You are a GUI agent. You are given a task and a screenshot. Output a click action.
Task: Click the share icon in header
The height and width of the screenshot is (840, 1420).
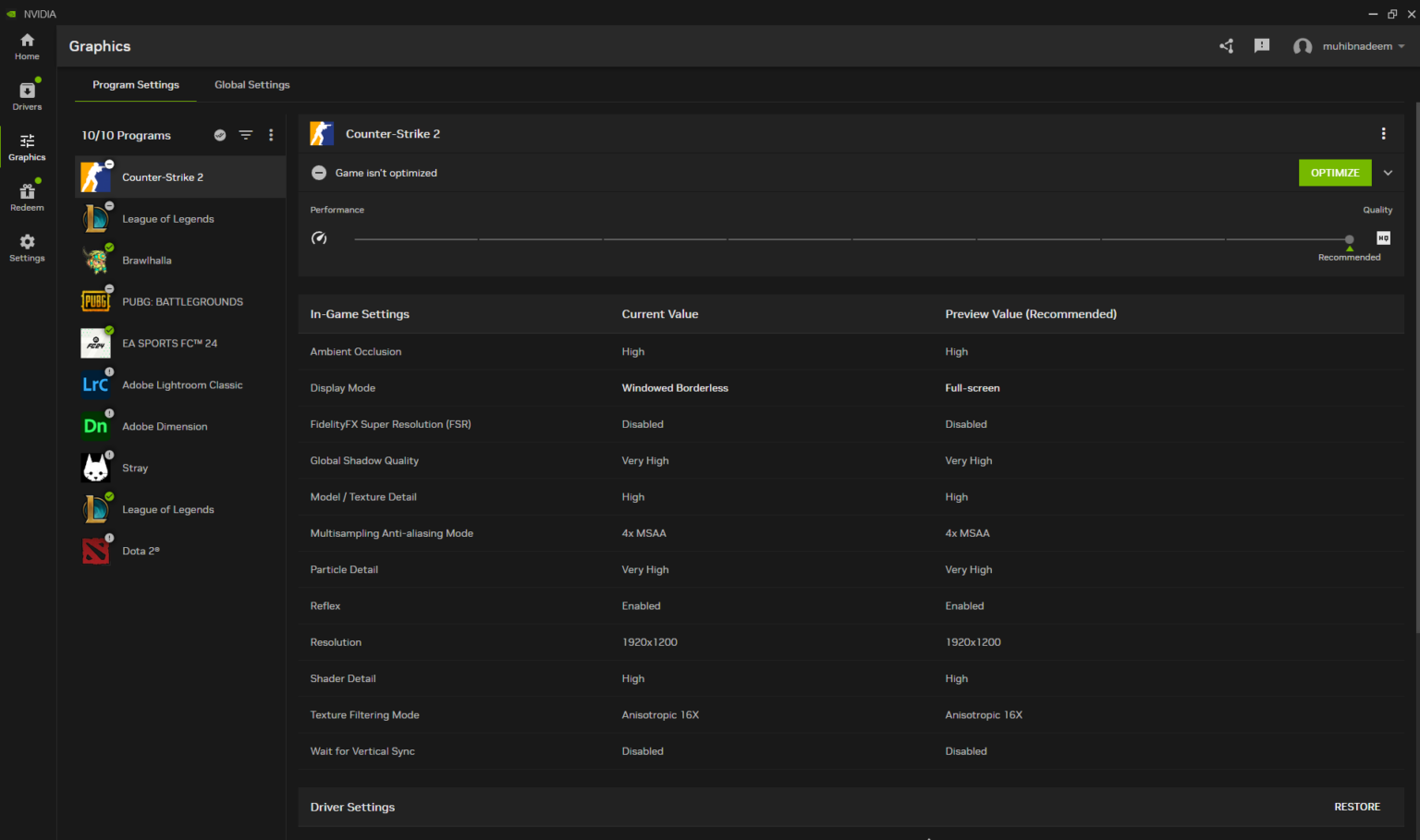[1226, 46]
